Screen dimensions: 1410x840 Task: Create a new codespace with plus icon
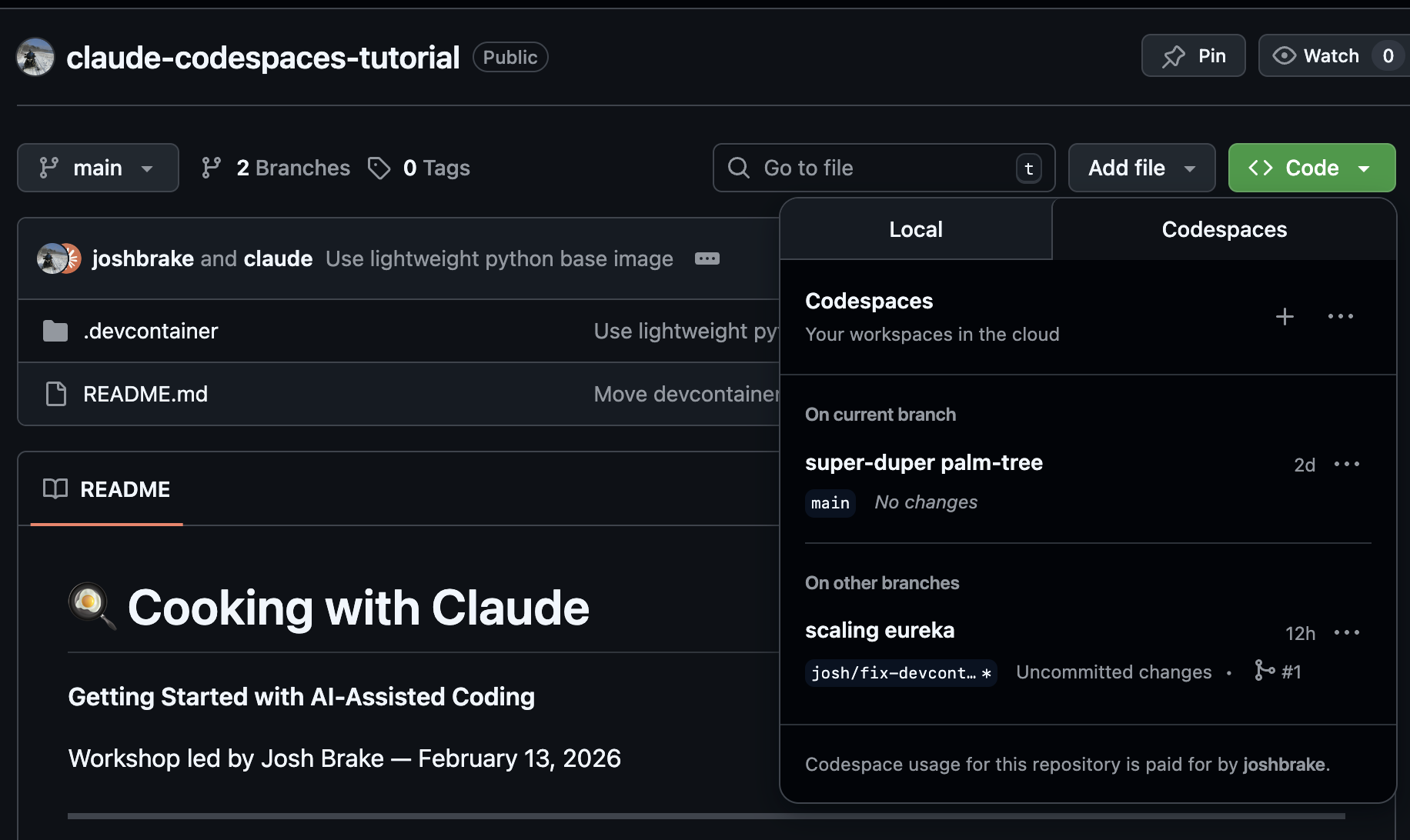[x=1285, y=316]
